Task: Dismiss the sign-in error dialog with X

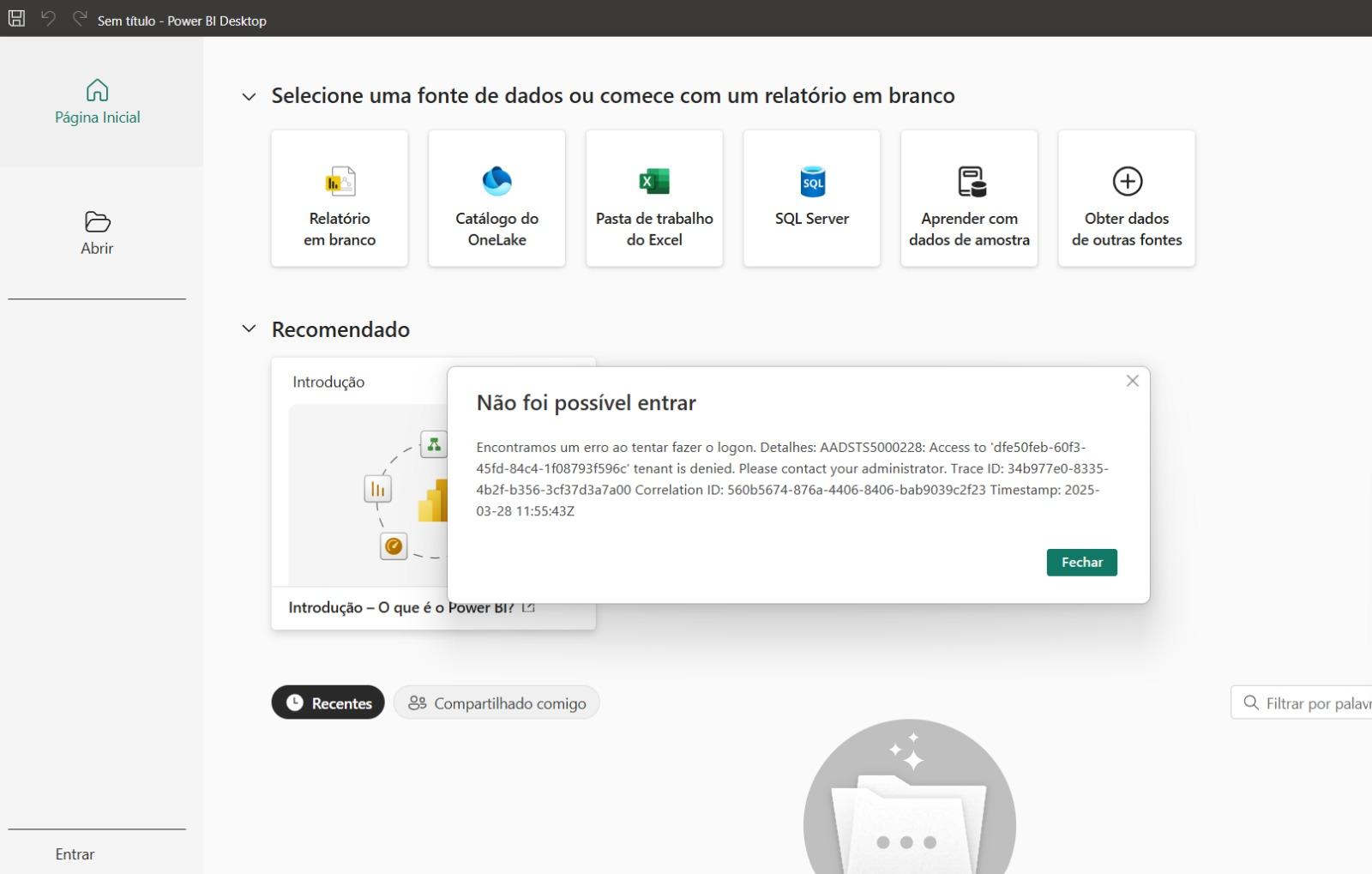Action: click(x=1133, y=380)
